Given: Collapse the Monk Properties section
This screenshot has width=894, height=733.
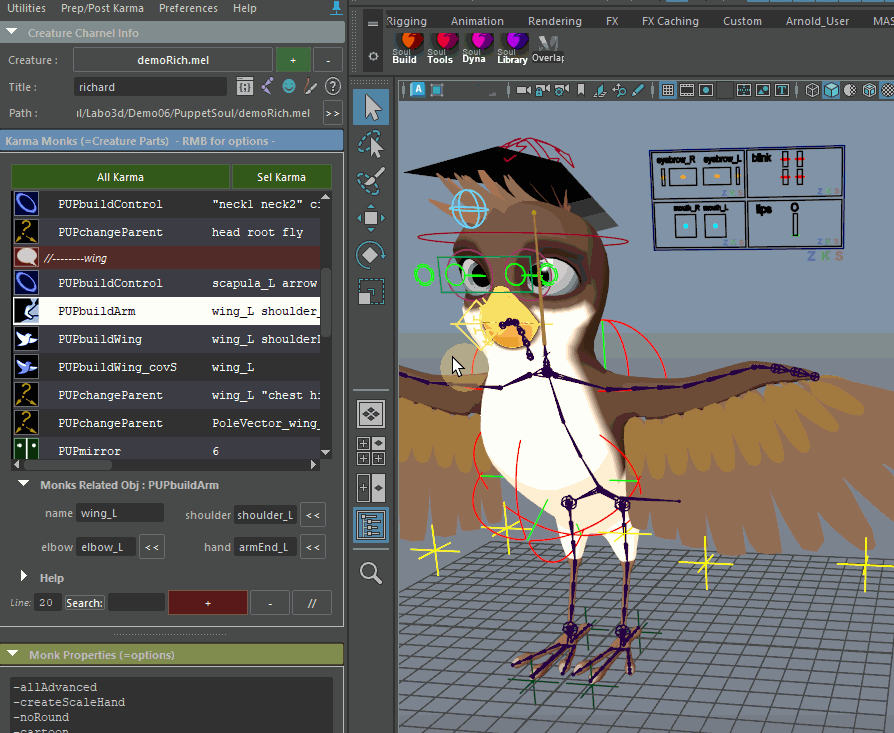Looking at the screenshot, I should coord(13,654).
